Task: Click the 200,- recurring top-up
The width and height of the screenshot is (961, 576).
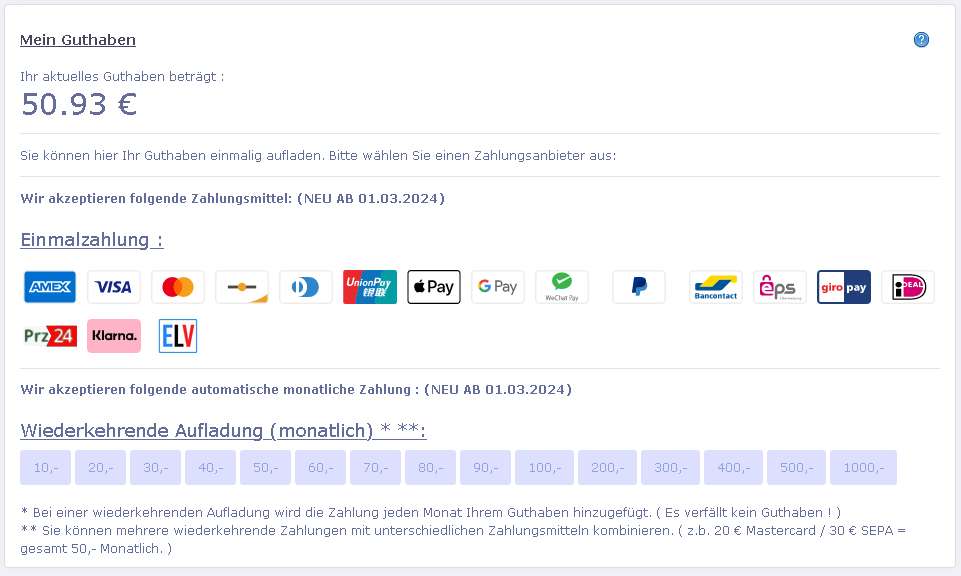Action: pos(607,468)
